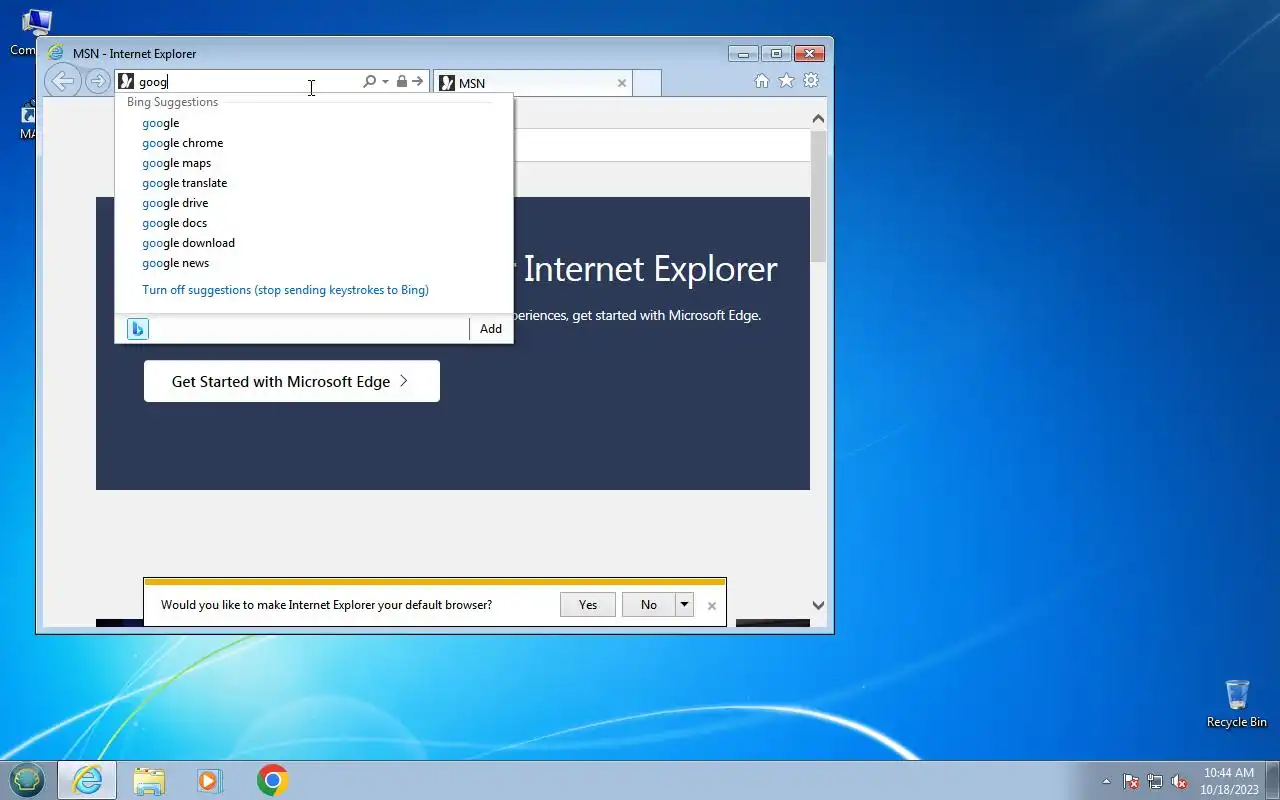Select the Bing search provider icon

[x=138, y=329]
